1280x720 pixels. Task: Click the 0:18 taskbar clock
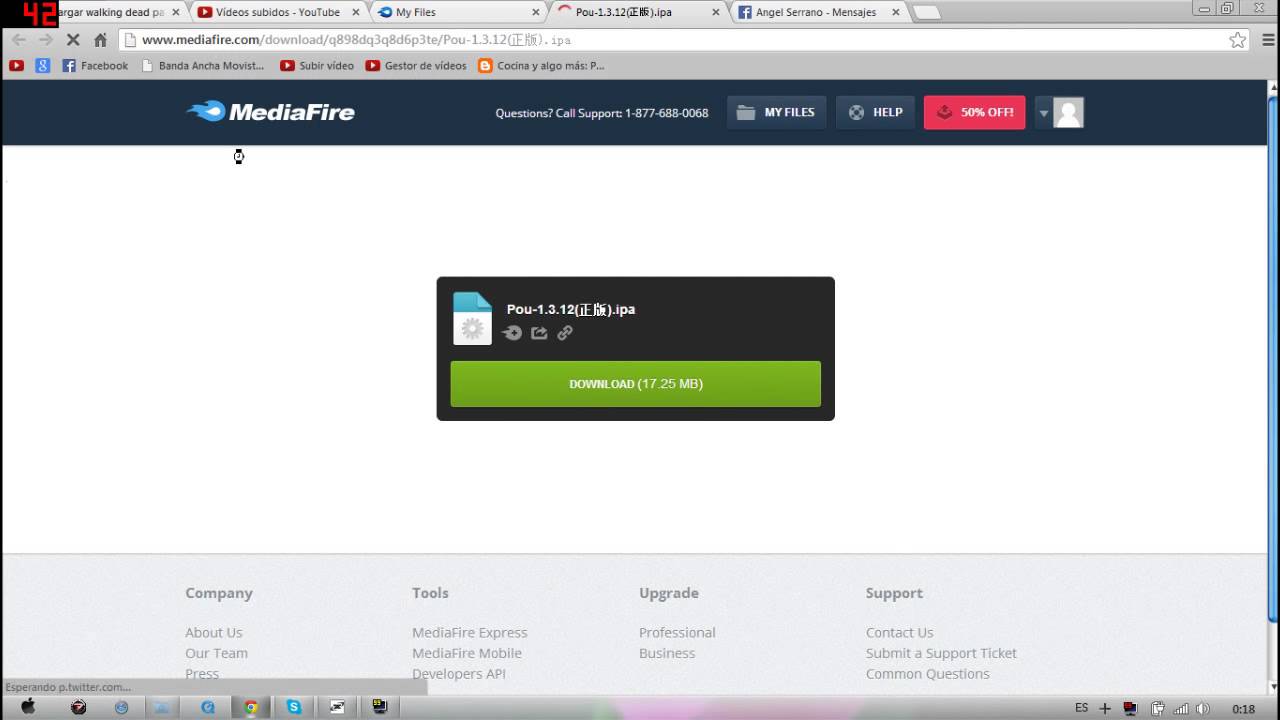[x=1244, y=709]
